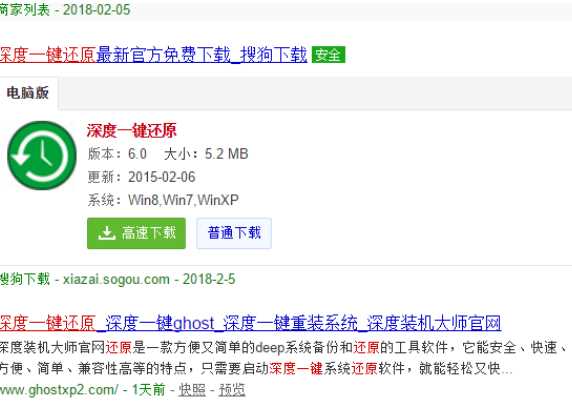Click the green restore clock app icon

pyautogui.click(x=42, y=155)
